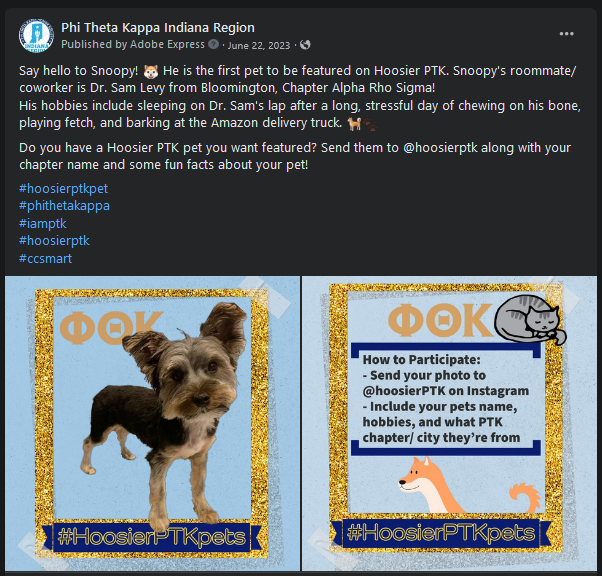Click the #HoosierPTKpets banner on participate image

point(441,533)
